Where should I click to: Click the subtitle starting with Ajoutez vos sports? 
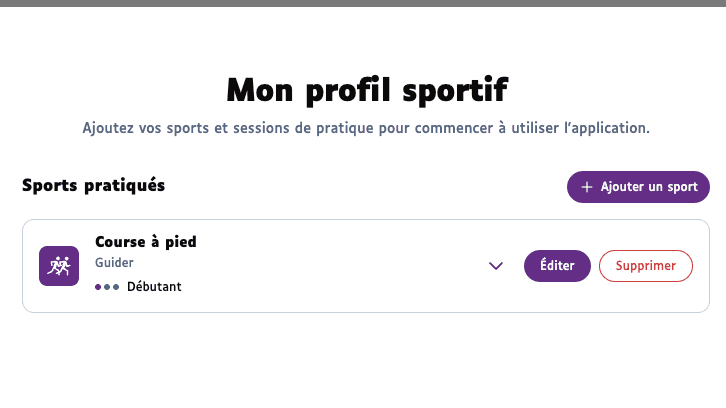[366, 128]
